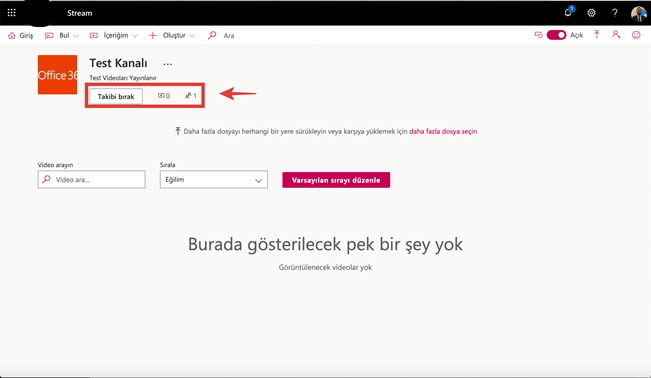The height and width of the screenshot is (378, 651).
Task: Expand the Bul menu
Action: [x=62, y=35]
